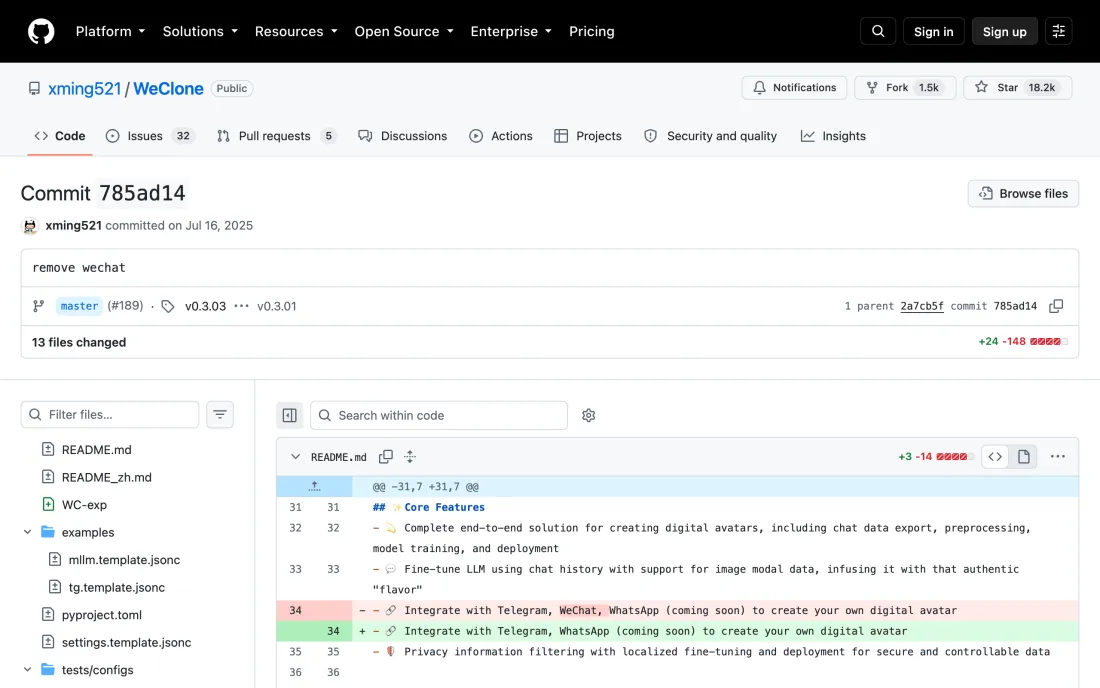Select settings.template.jsonc in file tree

126,642
